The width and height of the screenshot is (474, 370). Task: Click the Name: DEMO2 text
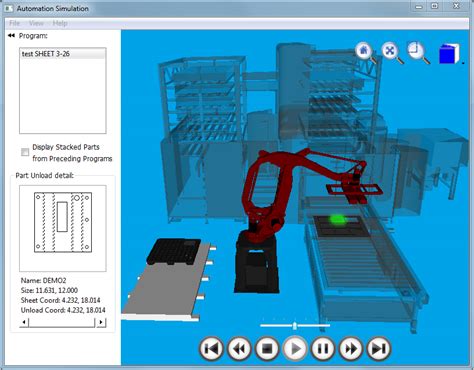point(43,280)
